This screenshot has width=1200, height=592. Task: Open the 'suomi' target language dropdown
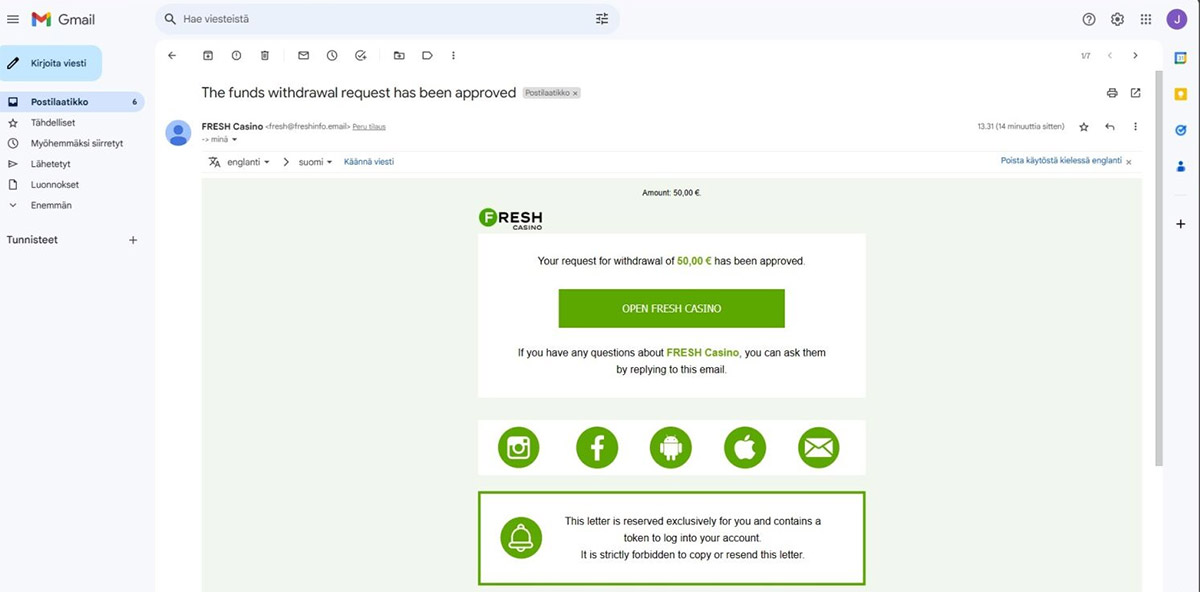click(x=316, y=161)
